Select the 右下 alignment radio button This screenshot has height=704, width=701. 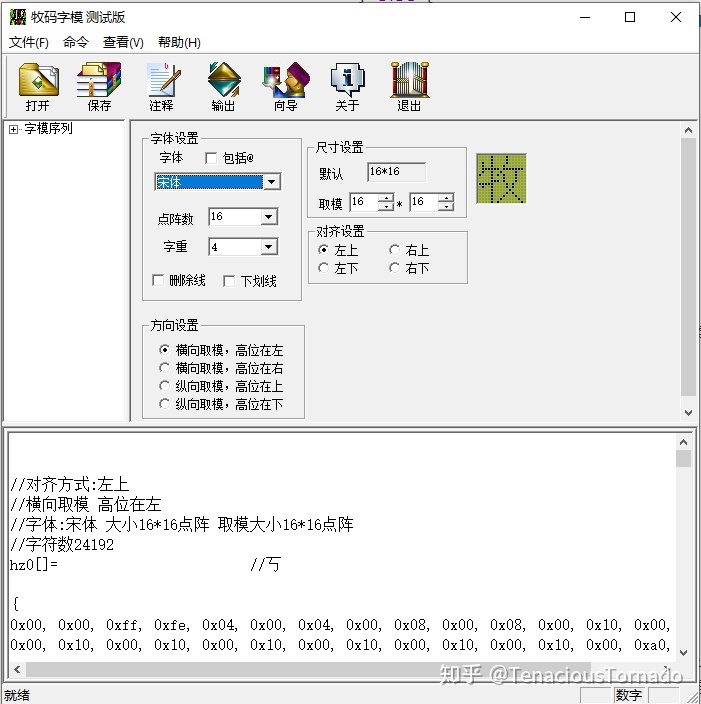pyautogui.click(x=394, y=268)
